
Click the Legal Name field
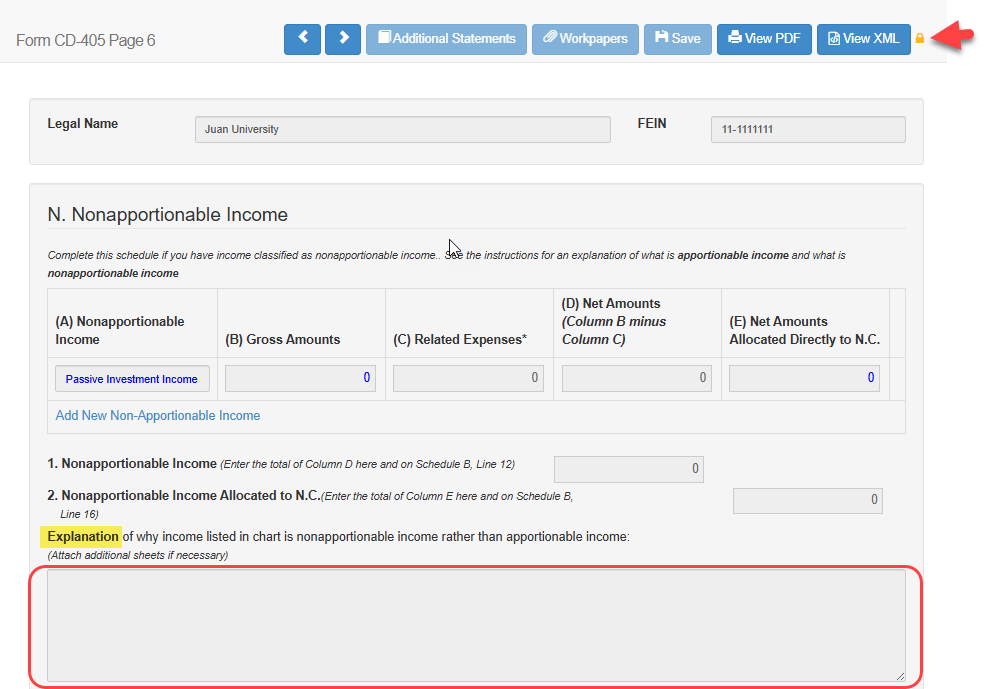[x=402, y=130]
